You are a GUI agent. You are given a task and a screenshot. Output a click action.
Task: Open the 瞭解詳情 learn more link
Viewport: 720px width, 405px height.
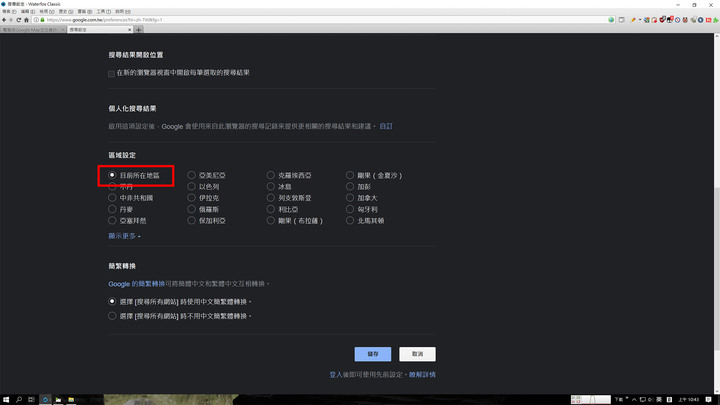(x=422, y=375)
